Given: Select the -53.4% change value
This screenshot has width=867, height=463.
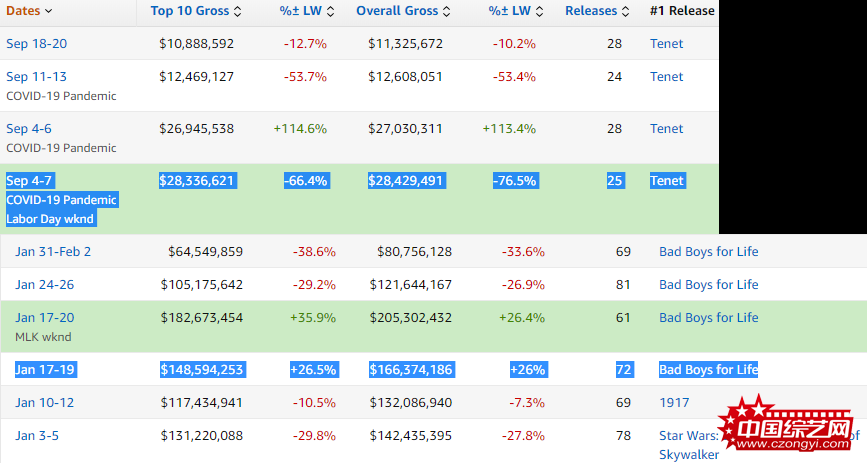Looking at the screenshot, I should coord(514,77).
